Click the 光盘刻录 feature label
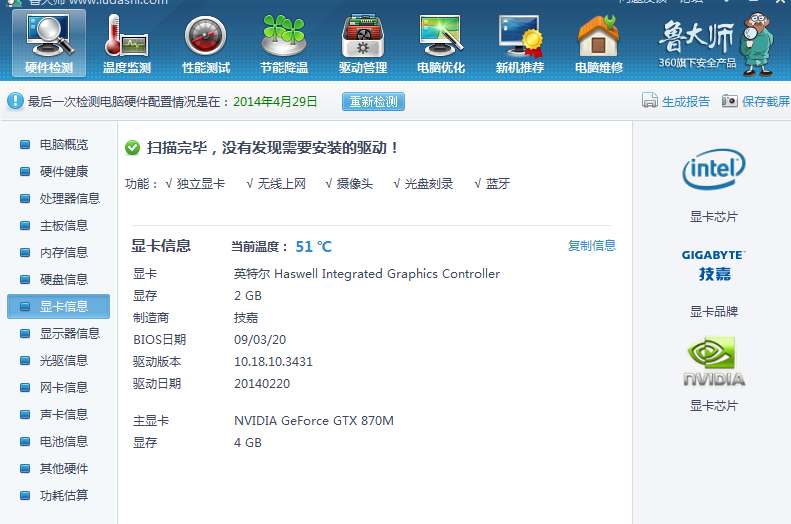Image resolution: width=791 pixels, height=524 pixels. pos(429,184)
